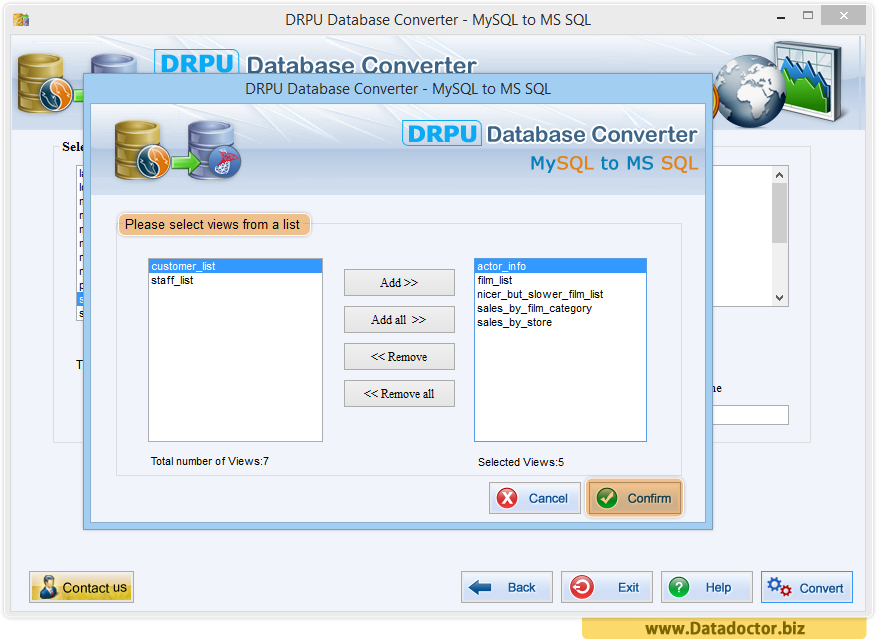Viewport: 877px width, 639px height.
Task: Click the scroll up arrow in background list
Action: [x=780, y=175]
